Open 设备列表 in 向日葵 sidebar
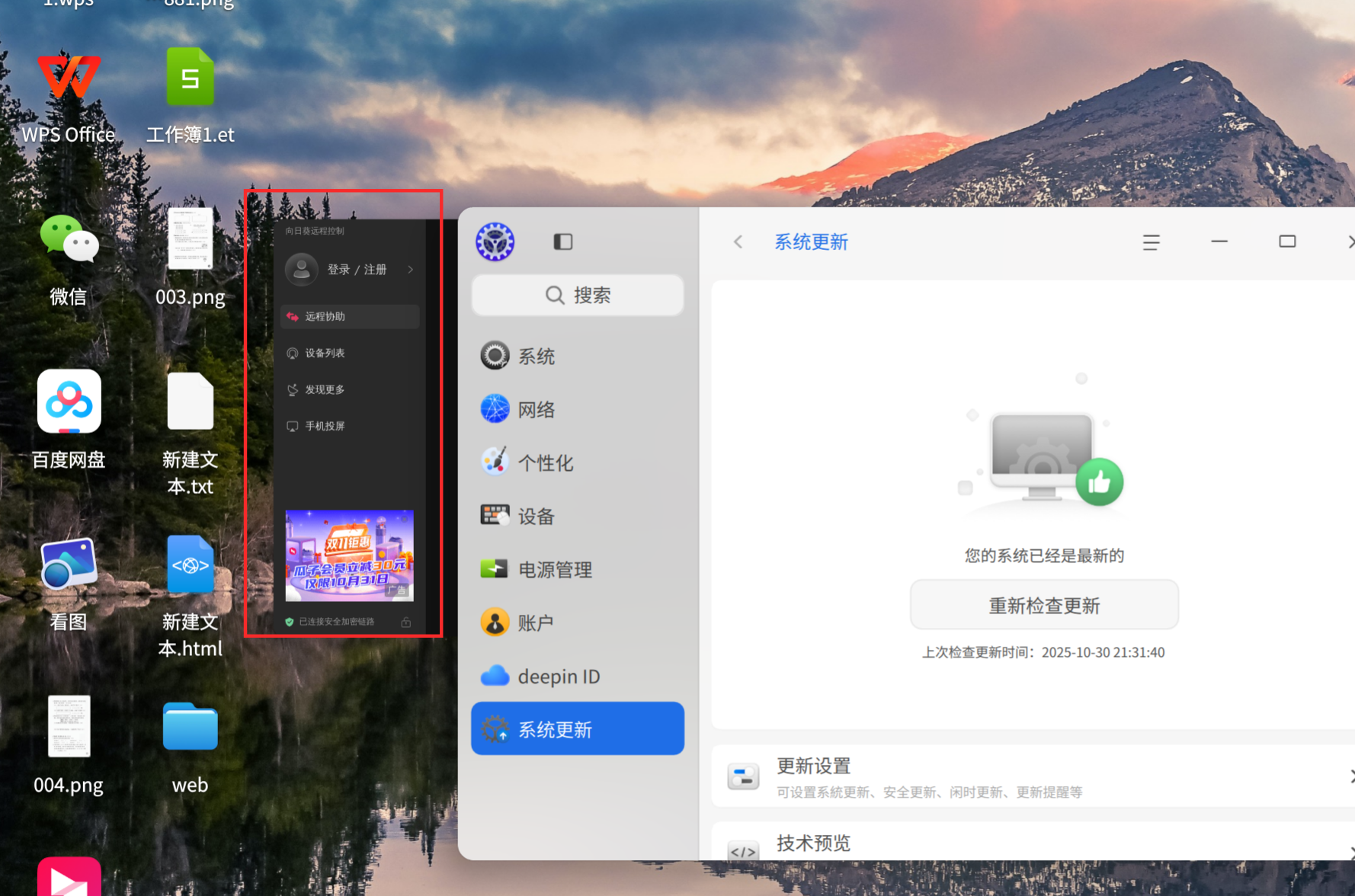 click(x=351, y=354)
